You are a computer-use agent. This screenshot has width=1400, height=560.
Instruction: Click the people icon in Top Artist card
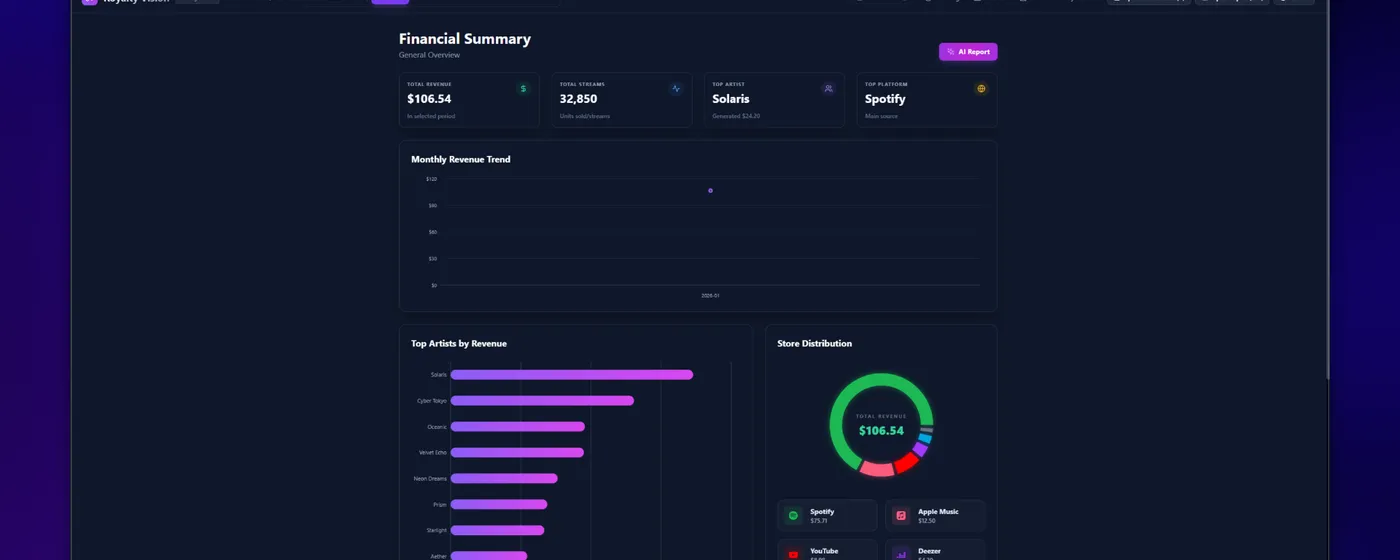point(828,89)
